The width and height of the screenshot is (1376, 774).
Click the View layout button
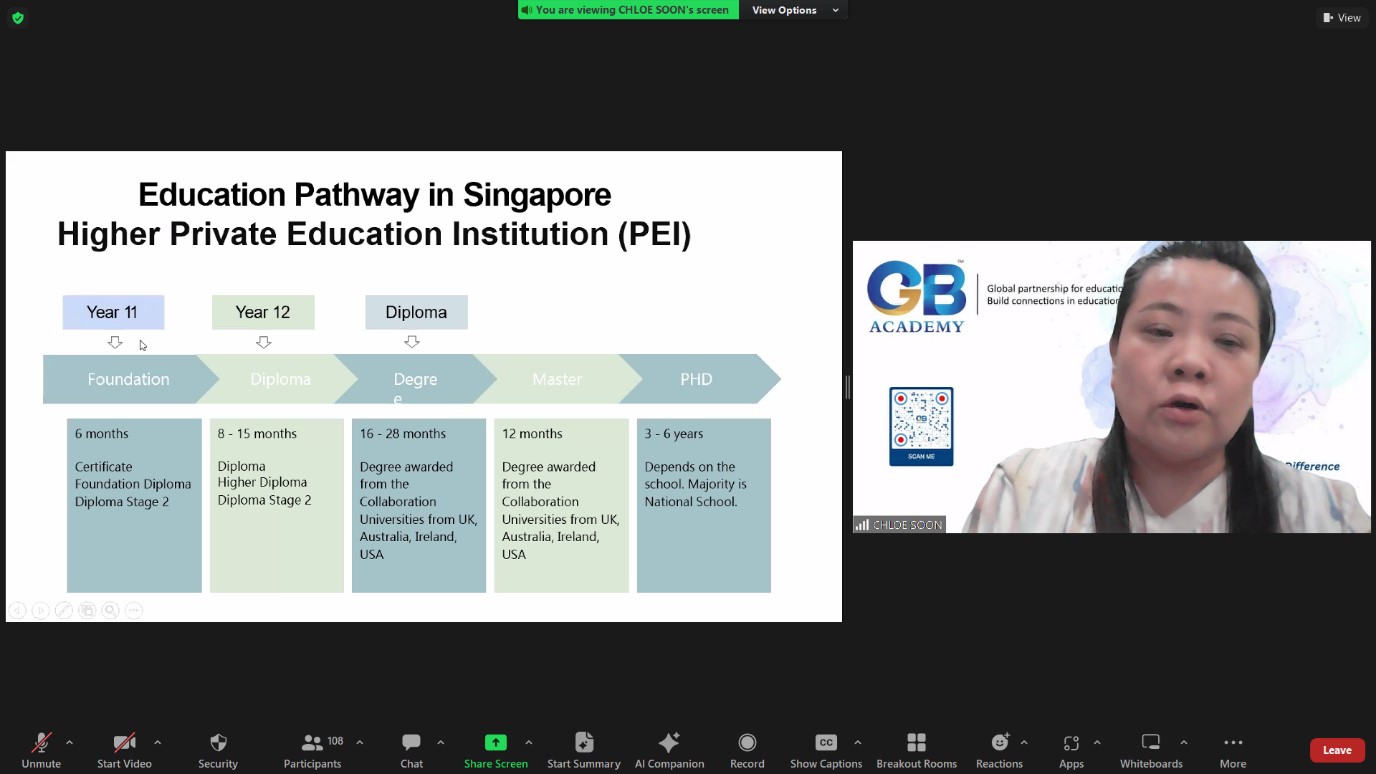click(x=1341, y=17)
